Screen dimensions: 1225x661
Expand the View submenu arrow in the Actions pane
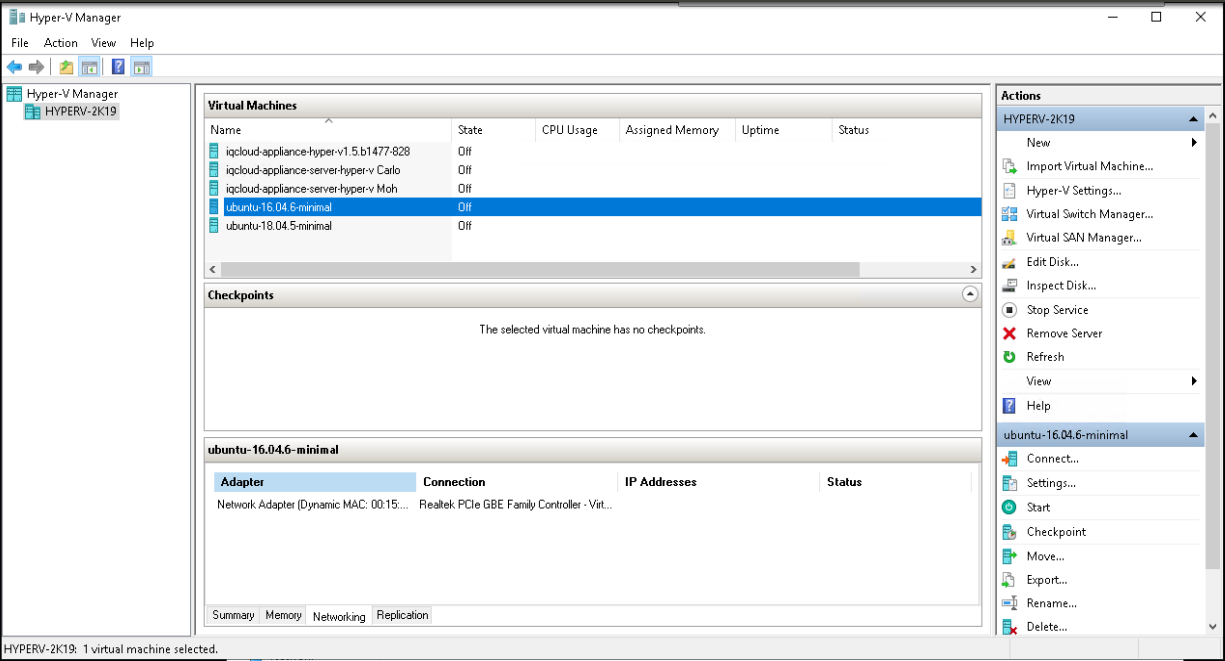[x=1194, y=381]
